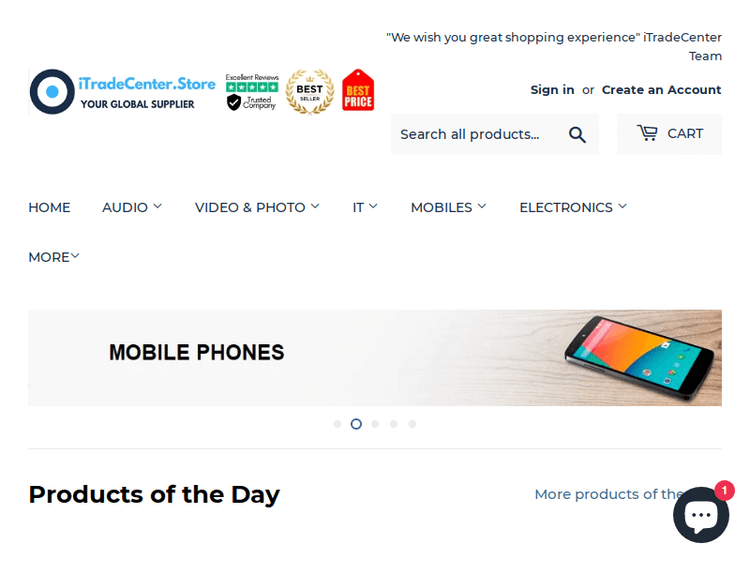Open the Mobiles menu
750x563 pixels.
click(448, 207)
